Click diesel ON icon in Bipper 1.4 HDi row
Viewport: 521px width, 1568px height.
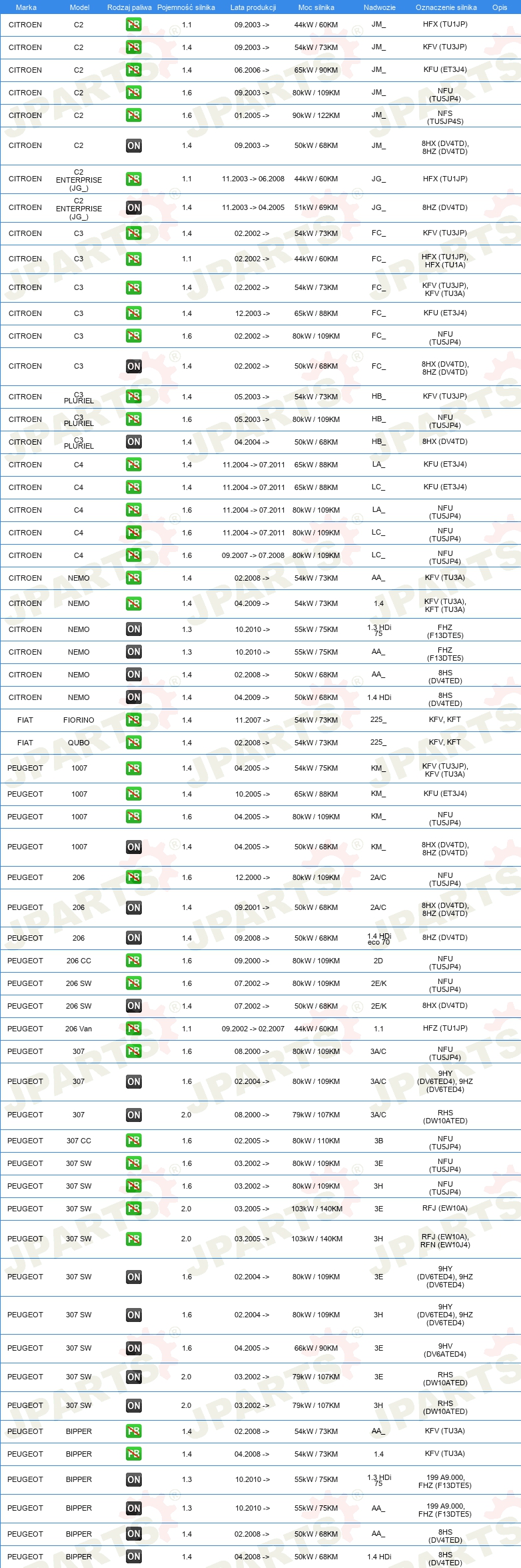pos(134,1557)
